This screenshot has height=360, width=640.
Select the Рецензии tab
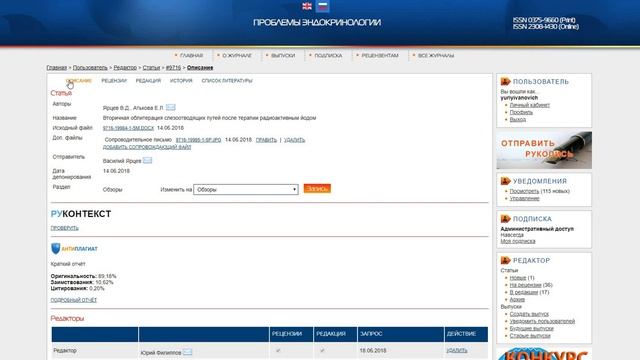(x=114, y=81)
